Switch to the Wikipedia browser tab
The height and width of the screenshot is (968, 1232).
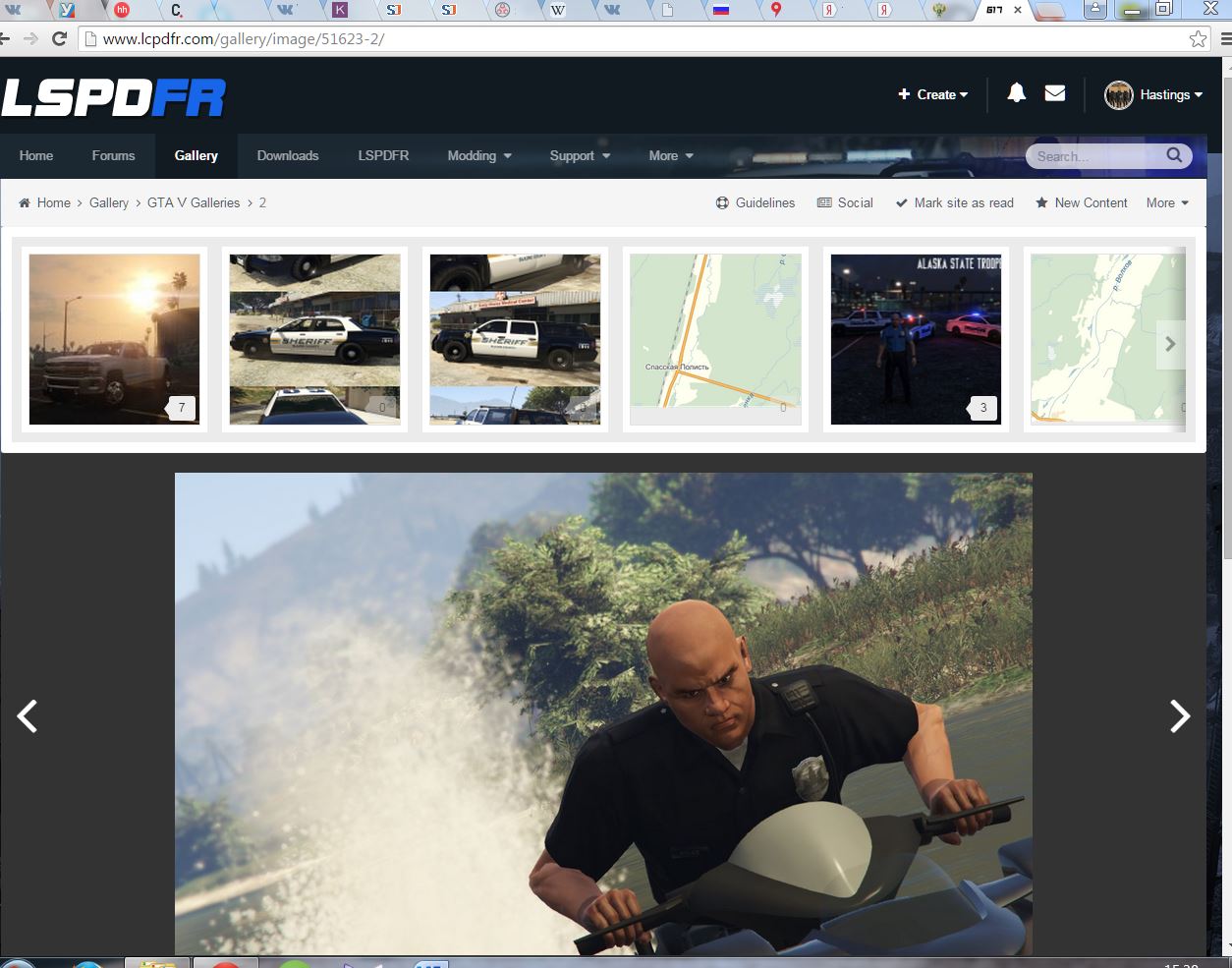pos(557,10)
